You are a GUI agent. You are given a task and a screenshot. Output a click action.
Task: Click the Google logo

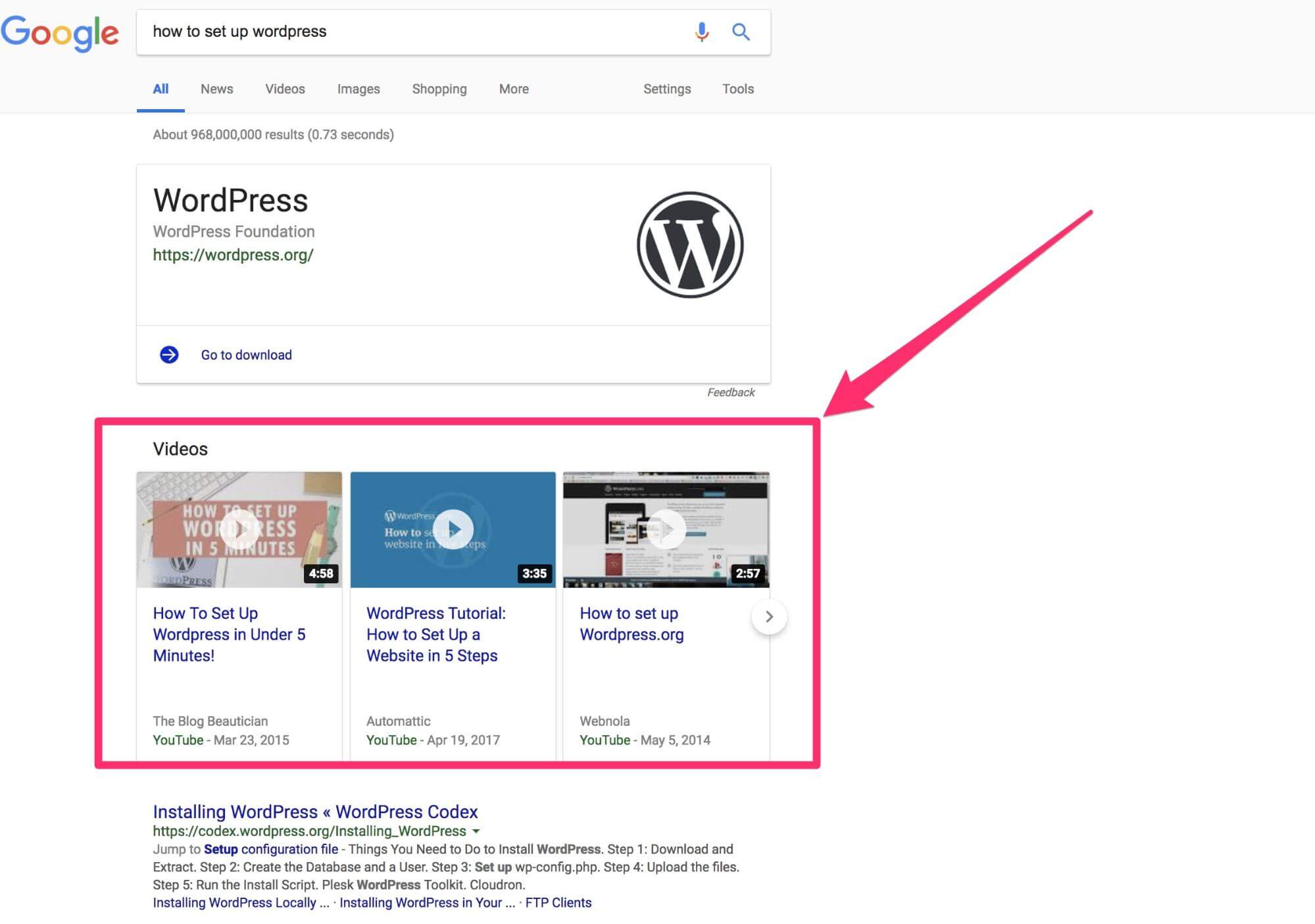pyautogui.click(x=60, y=33)
